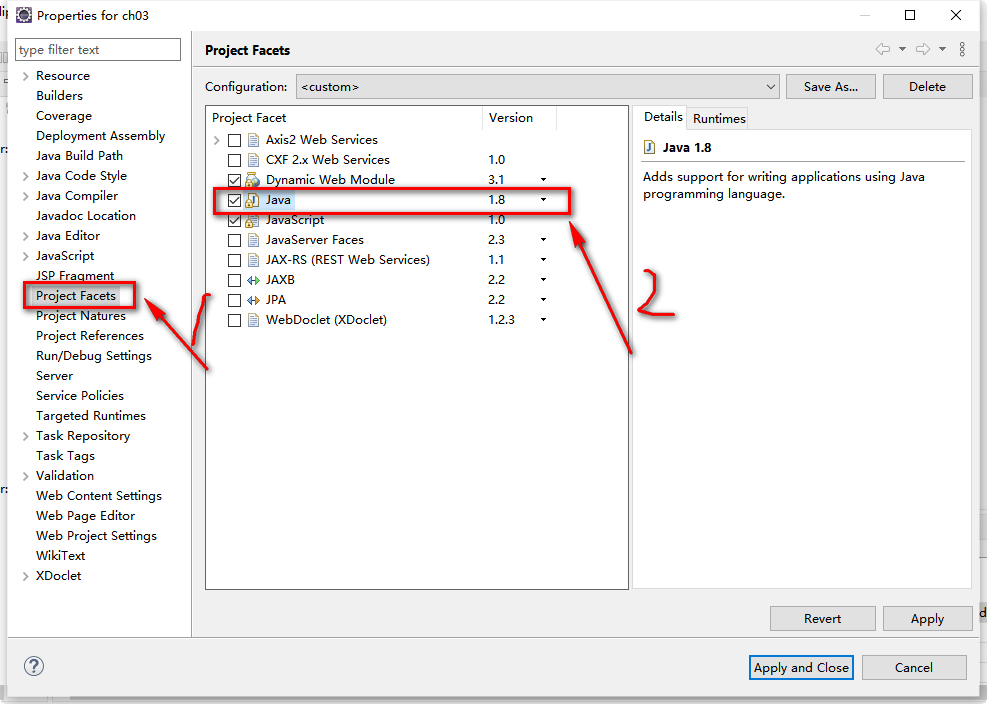Click the help question mark icon
Image resolution: width=987 pixels, height=704 pixels.
[x=33, y=665]
